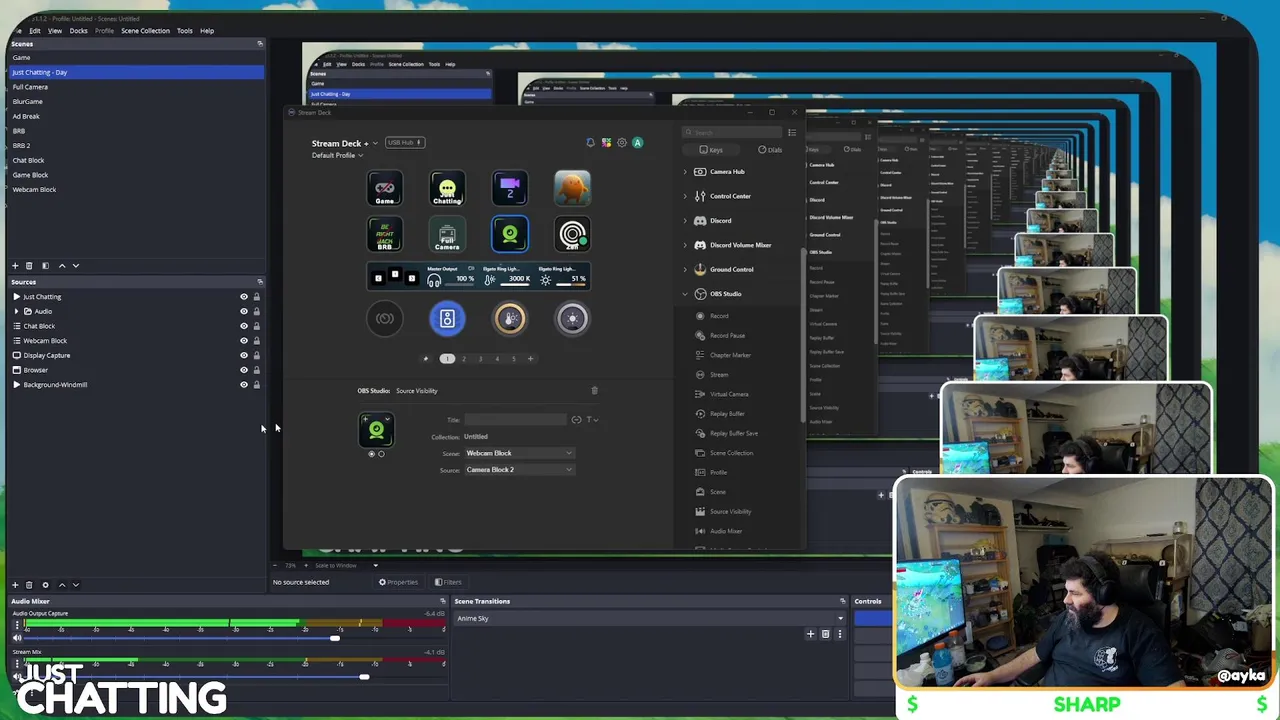Open Stream Deck notifications bell
The image size is (1280, 720).
pos(590,143)
